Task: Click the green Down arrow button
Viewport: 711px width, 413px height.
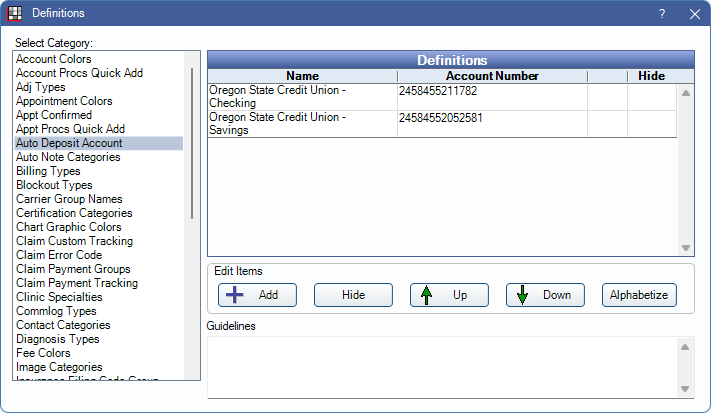Action: (544, 295)
